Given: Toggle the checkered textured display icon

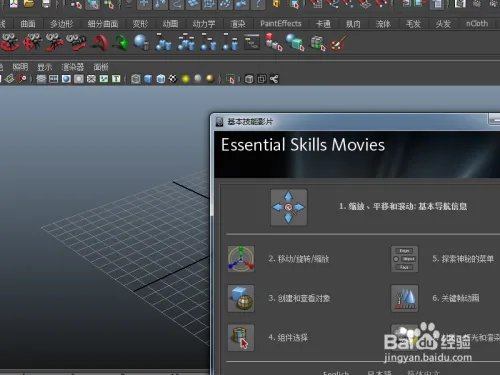Looking at the screenshot, I should tap(173, 79).
